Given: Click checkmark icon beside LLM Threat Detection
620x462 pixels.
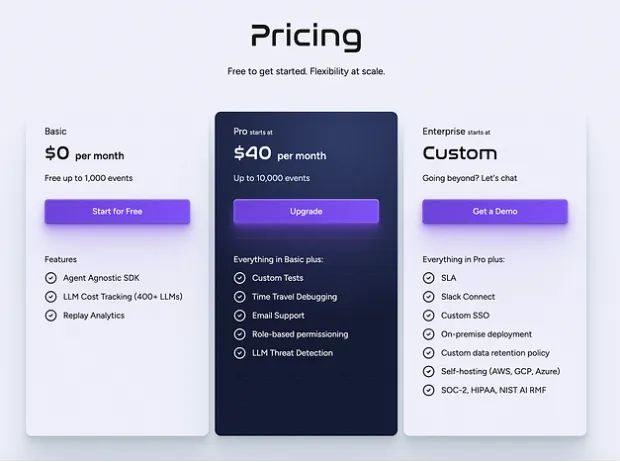Looking at the screenshot, I should coord(239,353).
